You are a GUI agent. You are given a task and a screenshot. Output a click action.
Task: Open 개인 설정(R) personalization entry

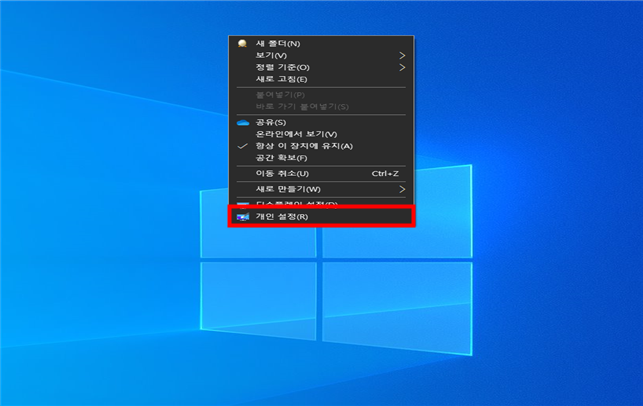(x=321, y=217)
